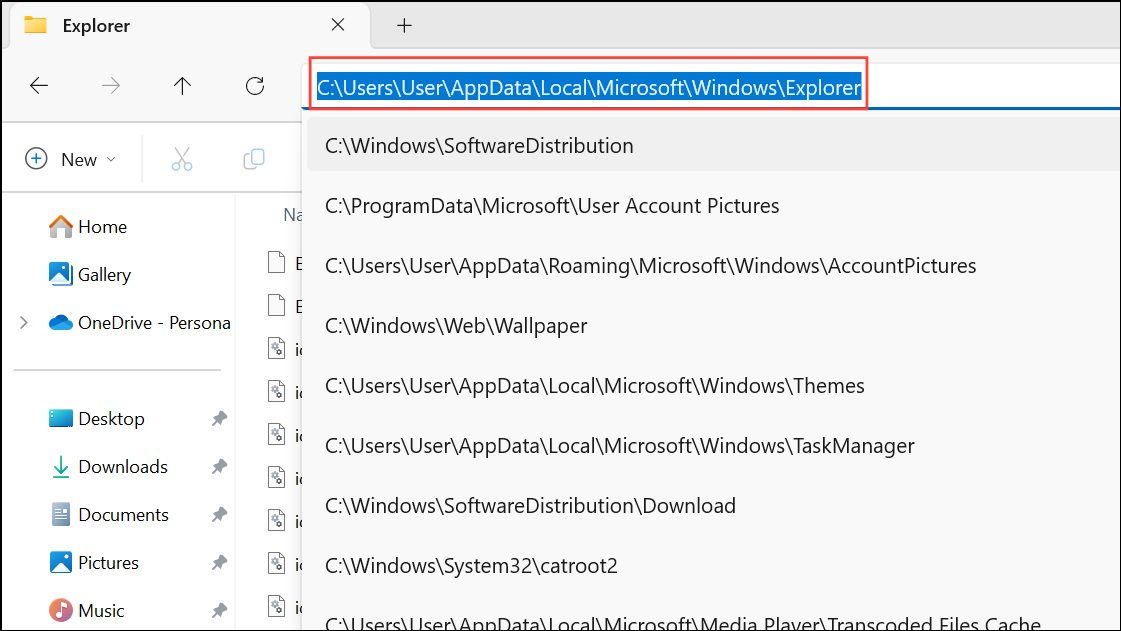
Task: Unpin Pictures from Quick access
Action: pyautogui.click(x=219, y=562)
